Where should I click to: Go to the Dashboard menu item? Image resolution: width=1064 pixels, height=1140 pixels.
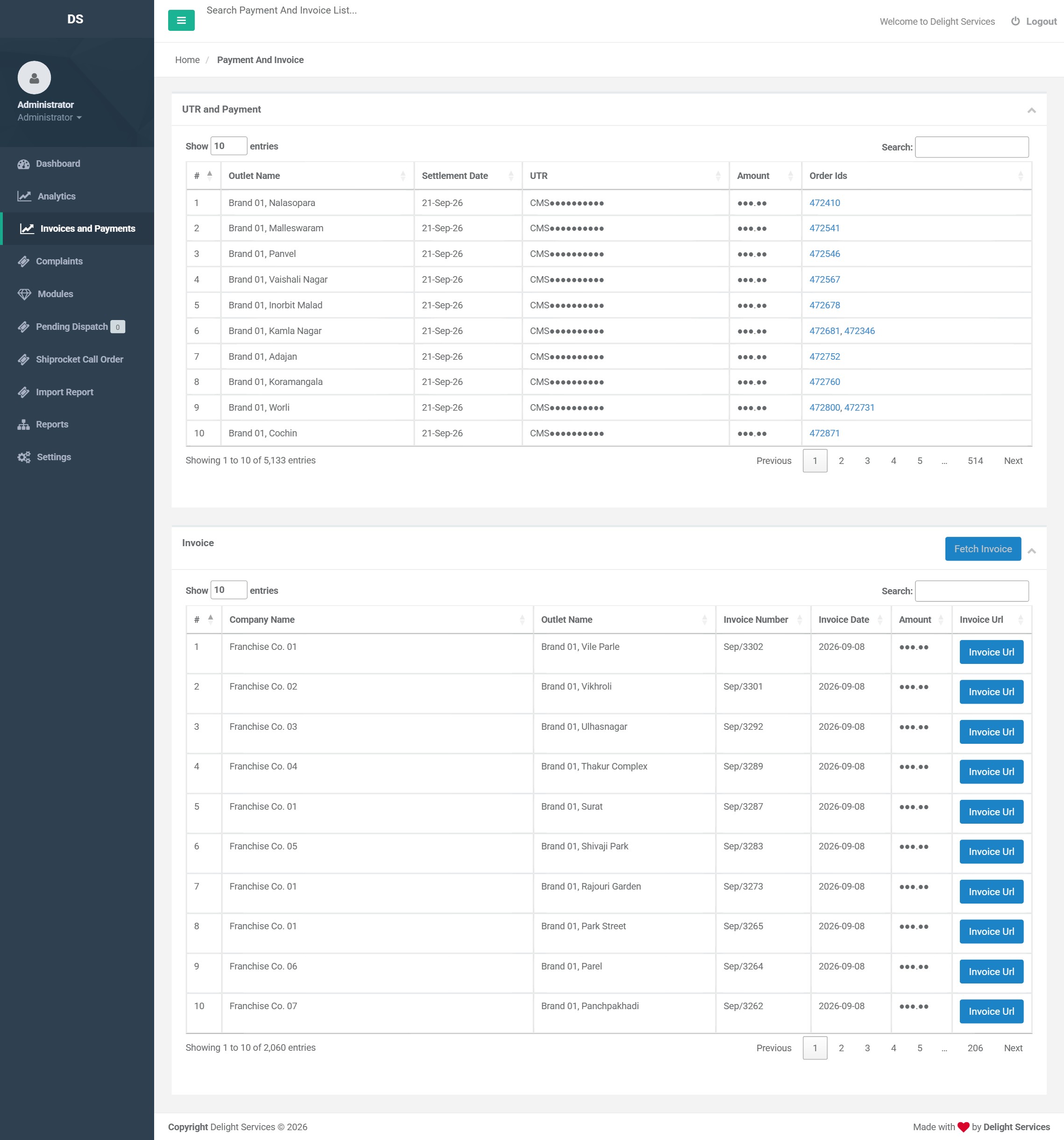(77, 164)
